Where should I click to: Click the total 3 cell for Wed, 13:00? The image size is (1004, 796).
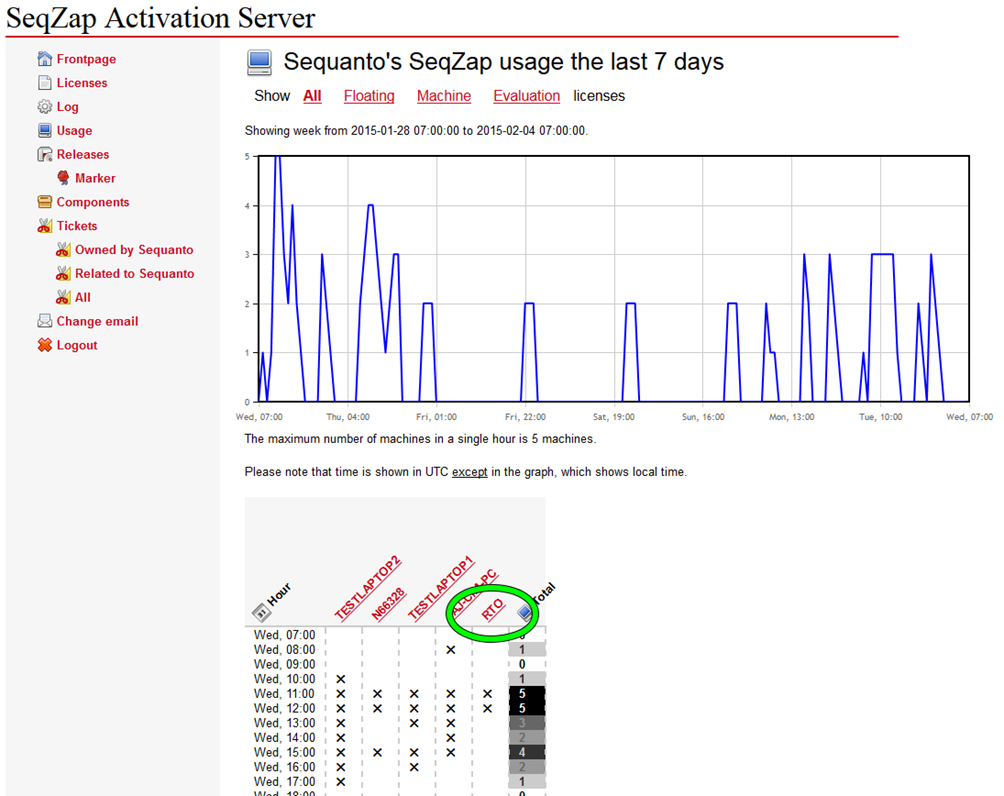click(526, 723)
